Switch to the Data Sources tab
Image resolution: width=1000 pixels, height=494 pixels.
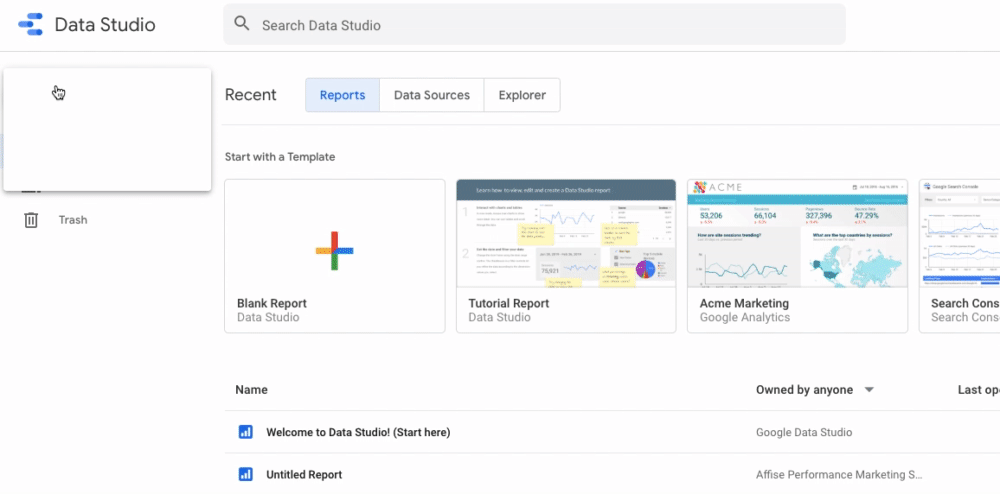coord(432,95)
